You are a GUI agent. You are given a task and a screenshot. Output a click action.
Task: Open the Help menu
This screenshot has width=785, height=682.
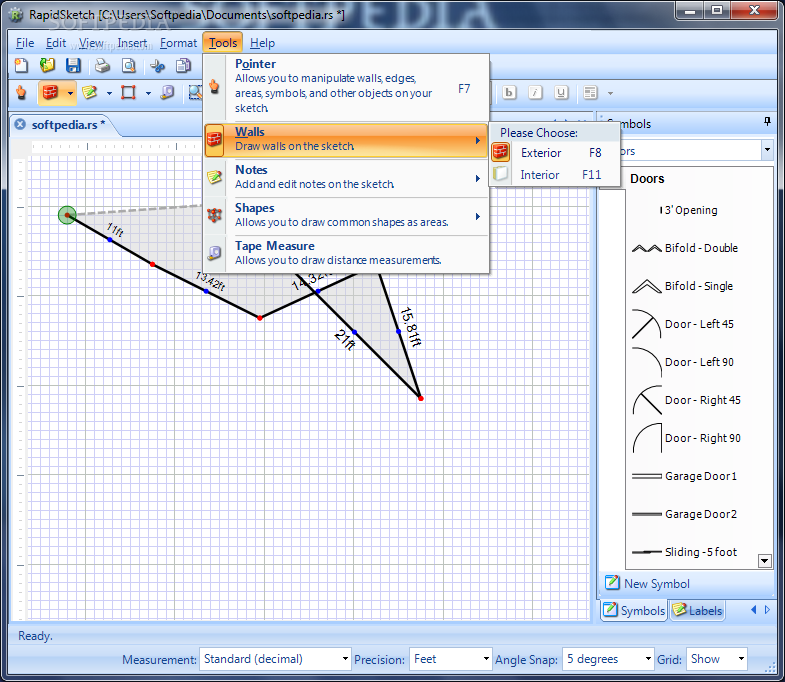click(262, 43)
